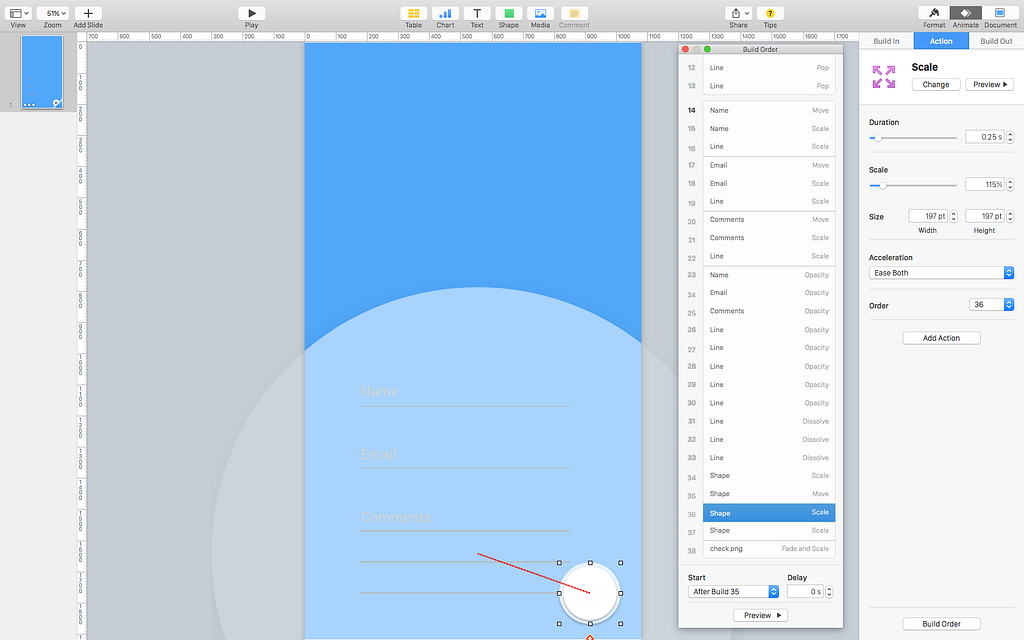The image size is (1024, 640).
Task: Select build 23 Name Opacity row
Action: 769,275
